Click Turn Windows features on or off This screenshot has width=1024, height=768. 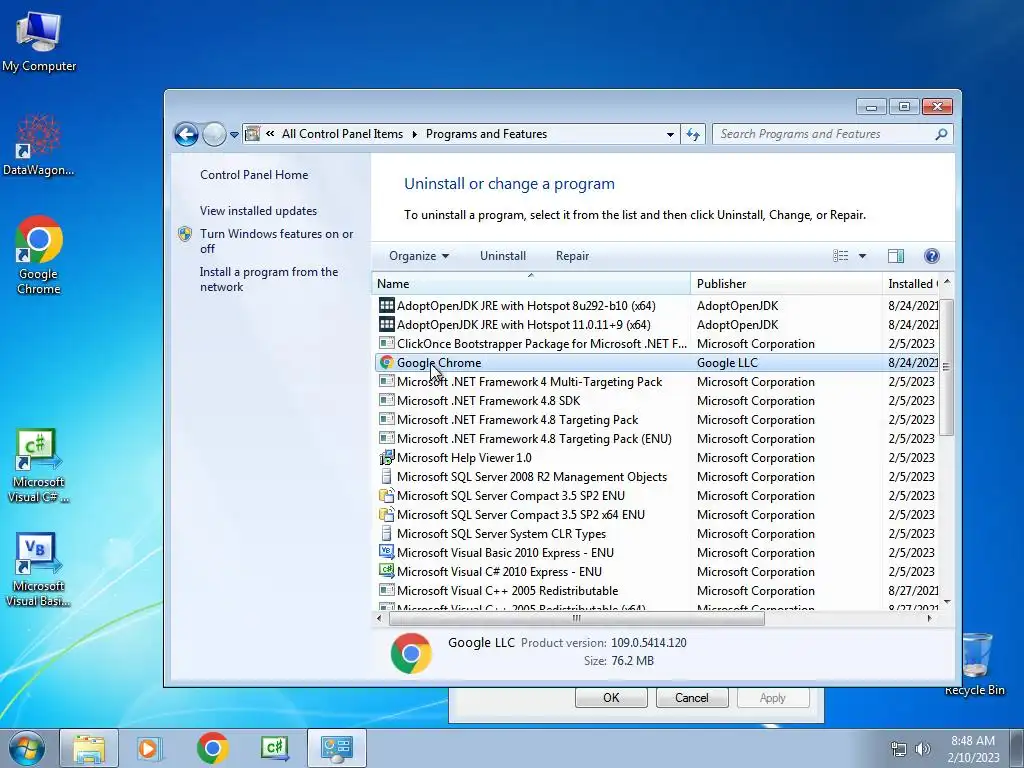(x=276, y=241)
